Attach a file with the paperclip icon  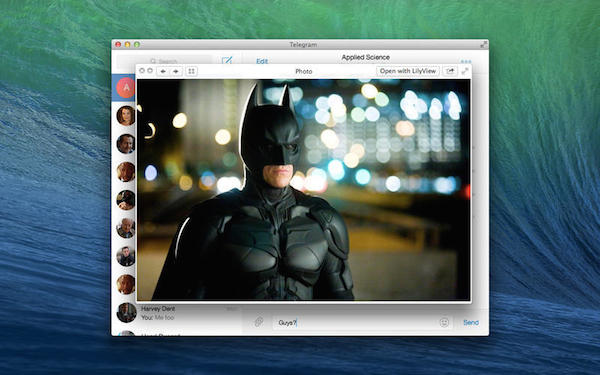pos(259,322)
